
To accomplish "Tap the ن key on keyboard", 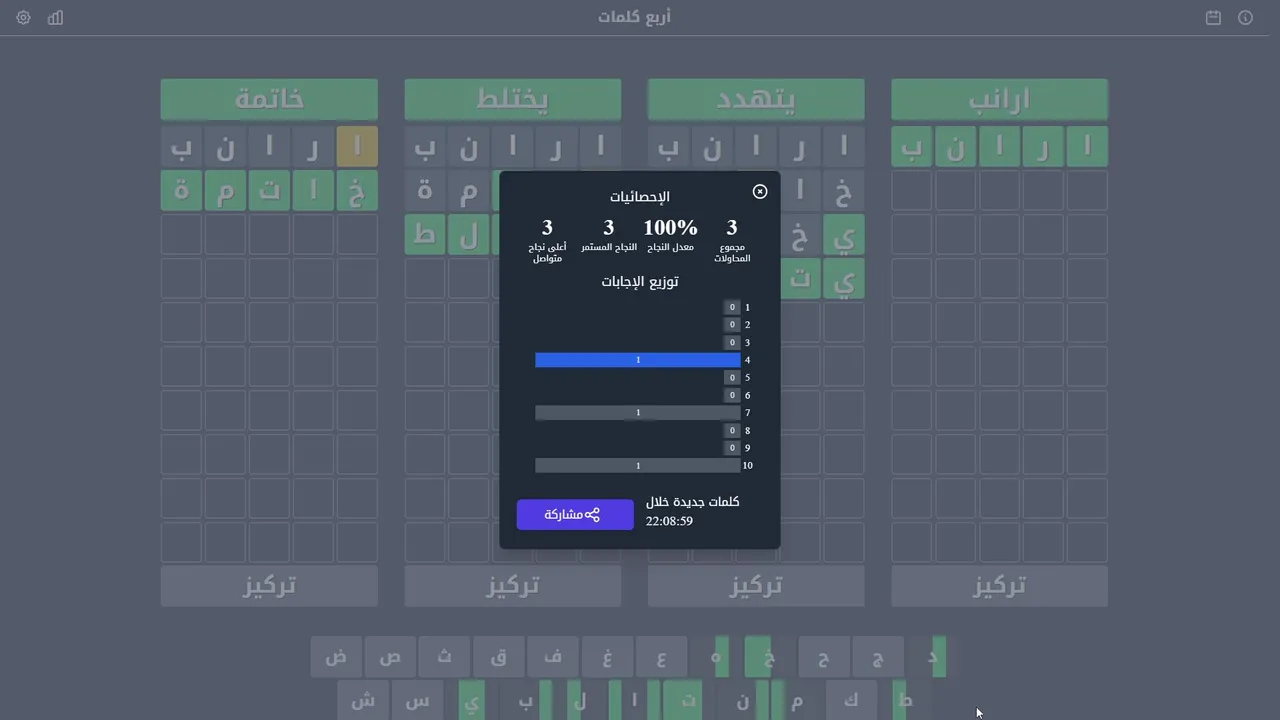I will [x=742, y=700].
